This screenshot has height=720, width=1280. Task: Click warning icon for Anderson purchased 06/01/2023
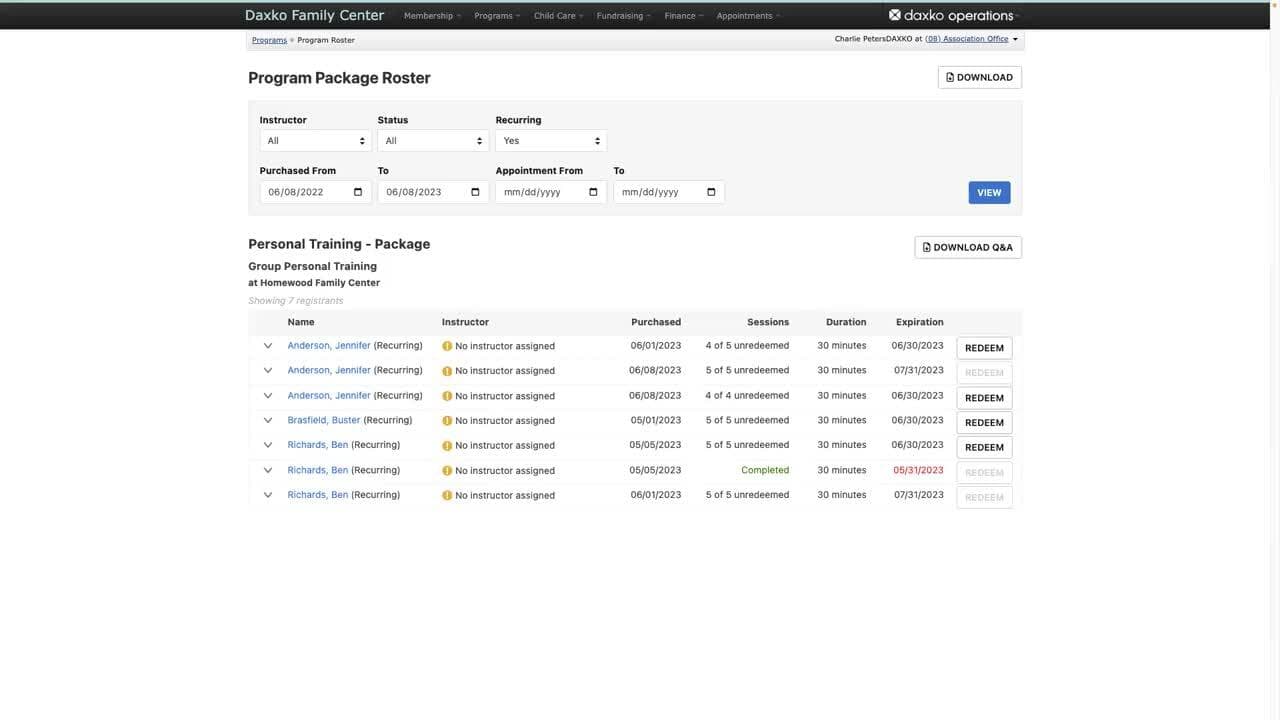click(447, 346)
